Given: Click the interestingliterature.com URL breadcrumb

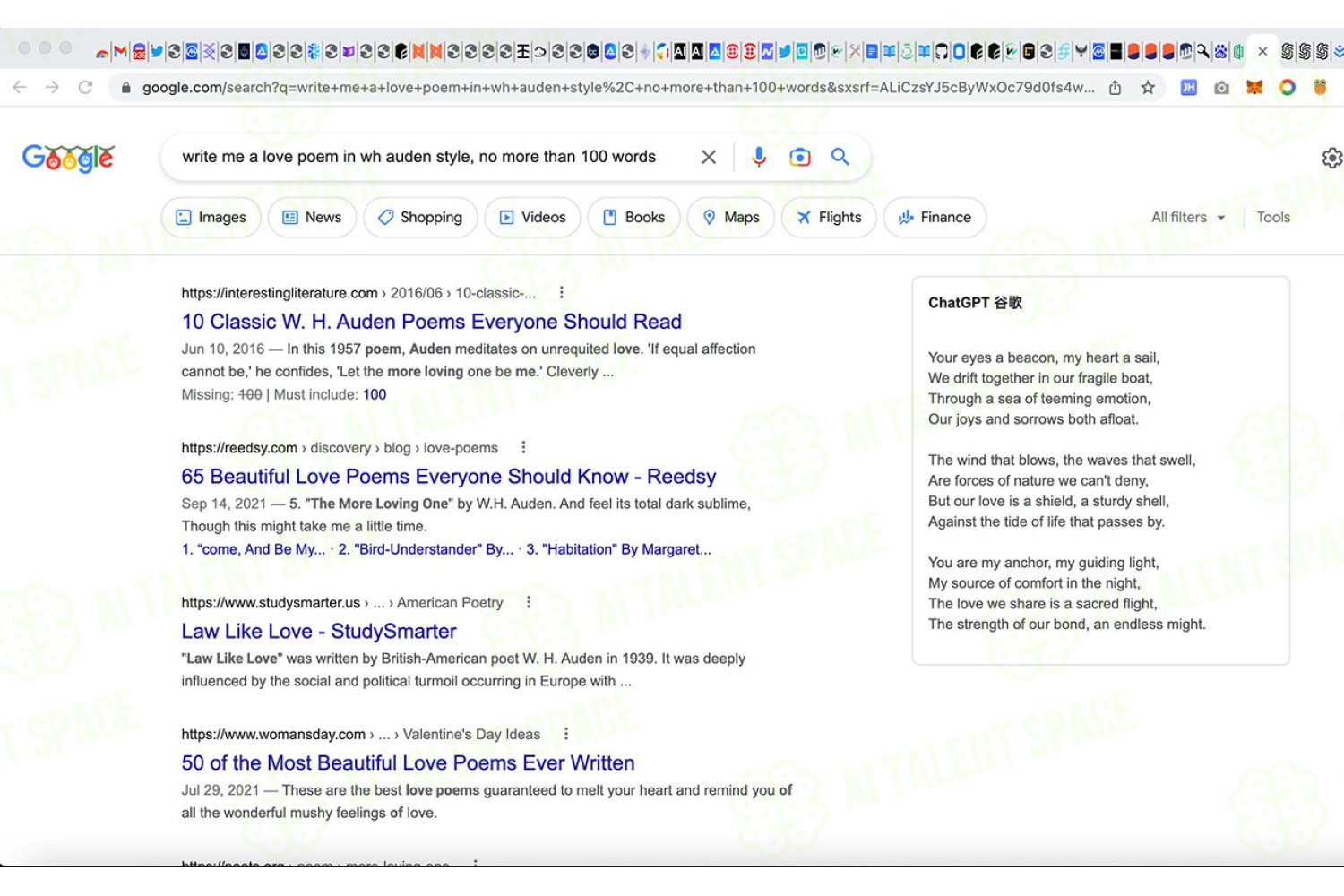Looking at the screenshot, I should (x=358, y=293).
